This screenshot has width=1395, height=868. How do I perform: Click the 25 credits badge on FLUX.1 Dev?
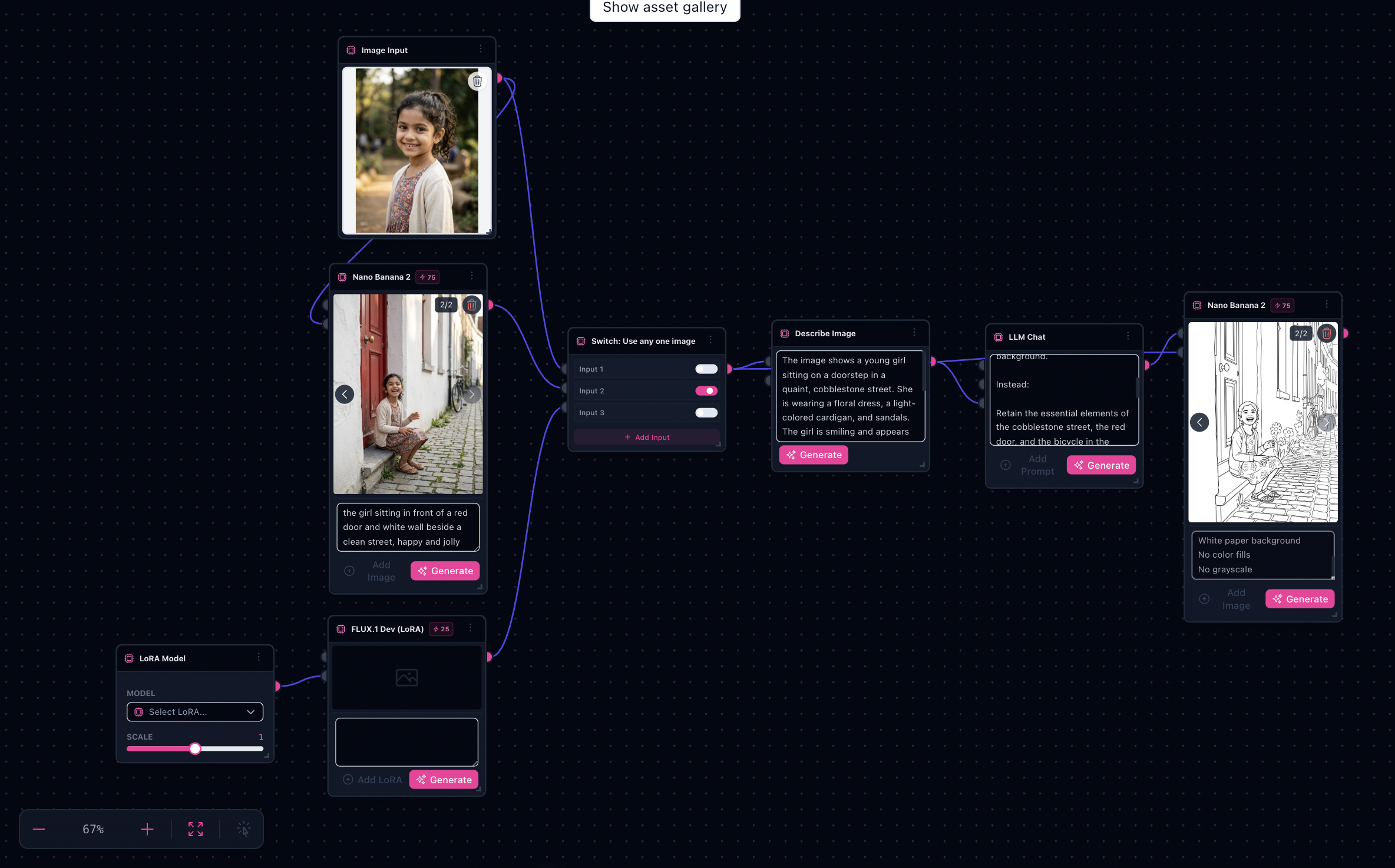point(441,629)
